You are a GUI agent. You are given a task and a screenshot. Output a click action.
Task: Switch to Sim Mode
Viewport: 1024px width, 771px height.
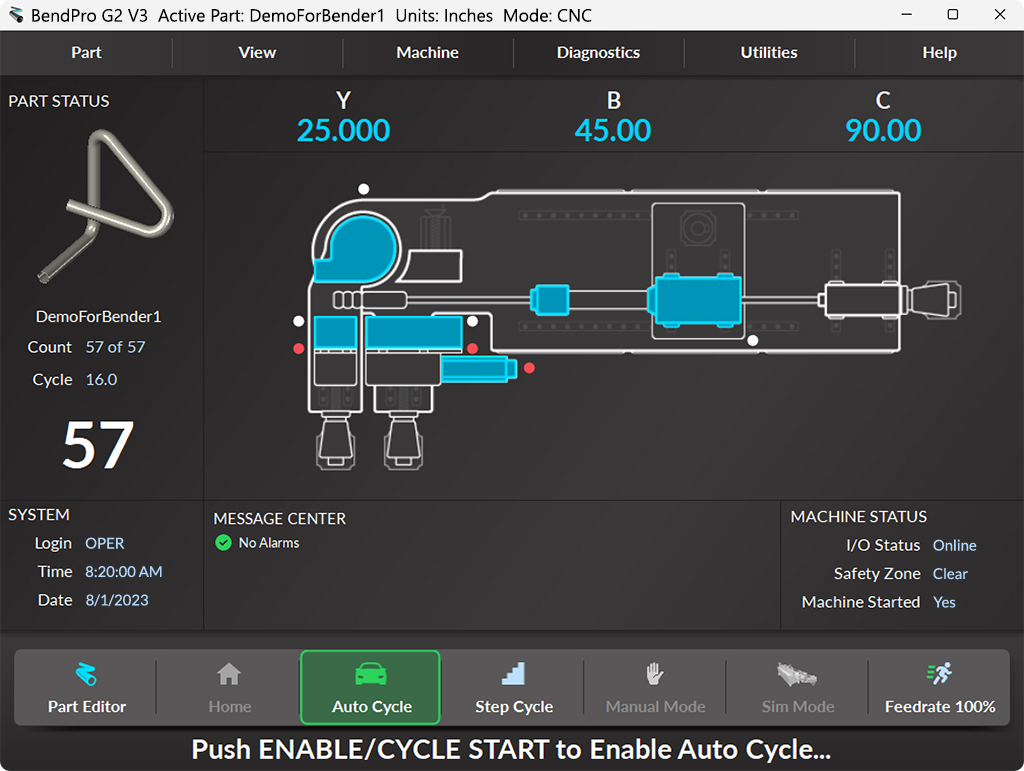pos(797,687)
